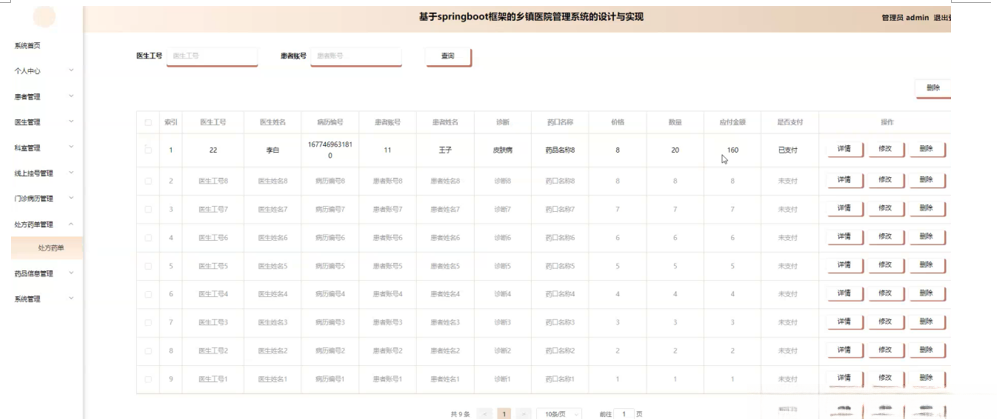Expand the 患者管理 chevron in sidebar
Screen dimensions: 997x419
point(71,96)
